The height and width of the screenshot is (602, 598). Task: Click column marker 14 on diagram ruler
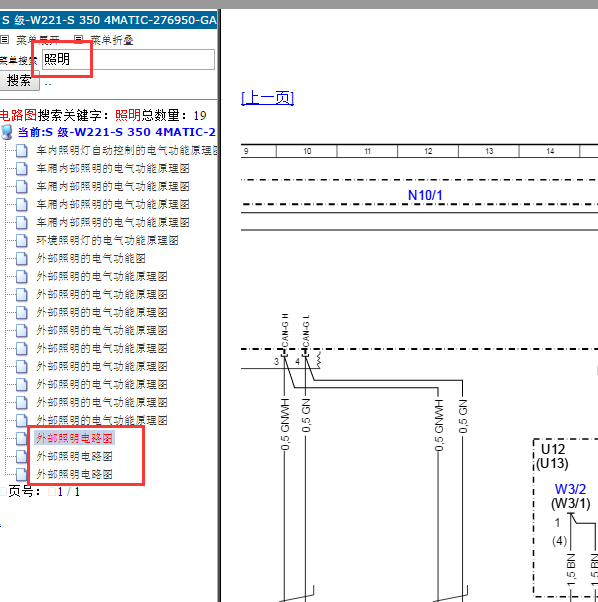coord(550,151)
